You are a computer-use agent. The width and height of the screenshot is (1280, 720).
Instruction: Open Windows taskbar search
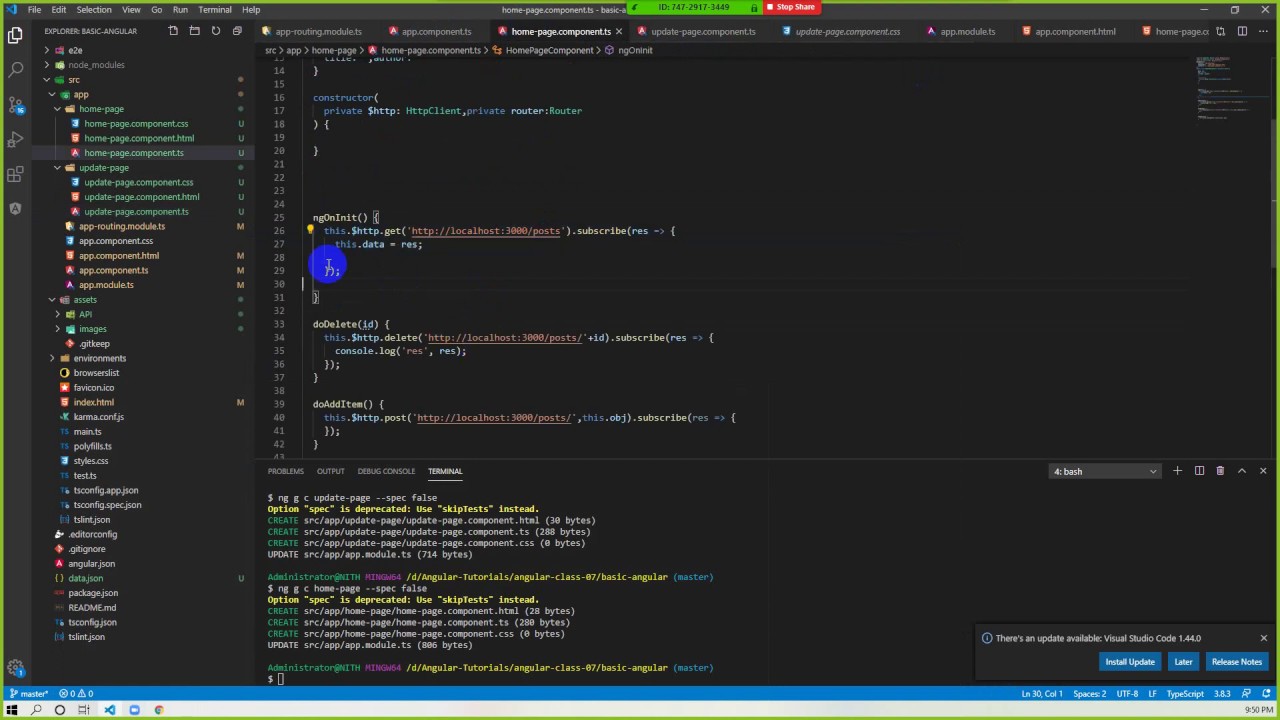[36, 710]
